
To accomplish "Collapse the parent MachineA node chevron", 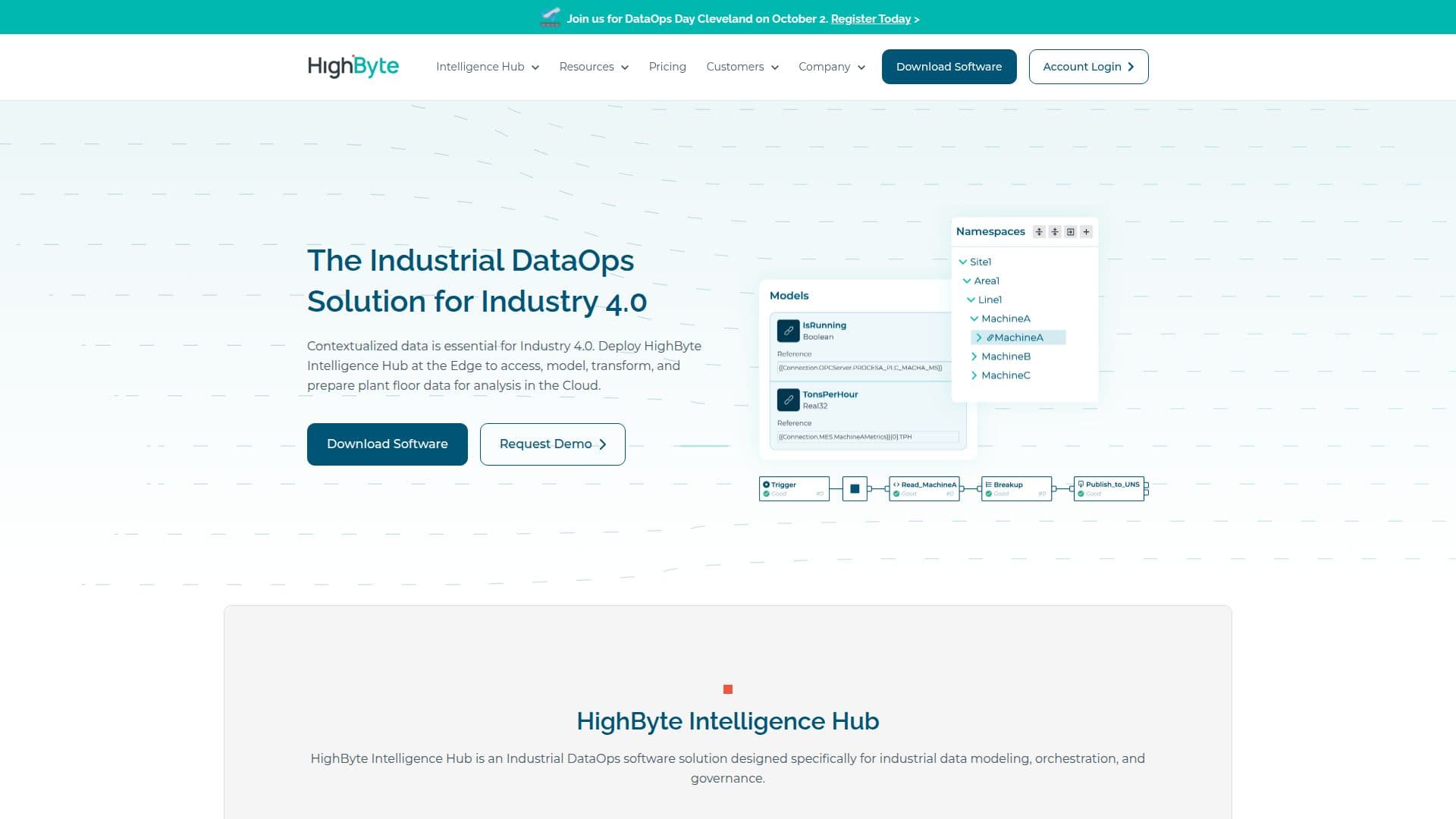I will (974, 319).
